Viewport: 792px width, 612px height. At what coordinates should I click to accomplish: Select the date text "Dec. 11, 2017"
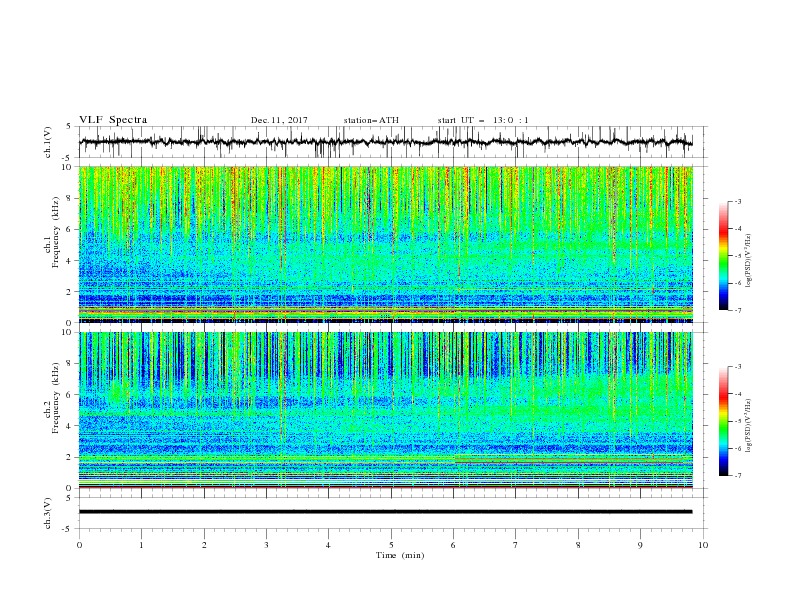[279, 120]
